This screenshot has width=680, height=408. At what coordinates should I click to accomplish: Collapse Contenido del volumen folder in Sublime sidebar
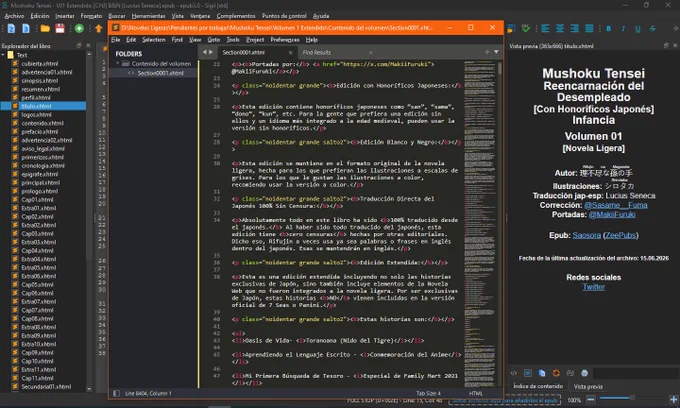coord(118,63)
